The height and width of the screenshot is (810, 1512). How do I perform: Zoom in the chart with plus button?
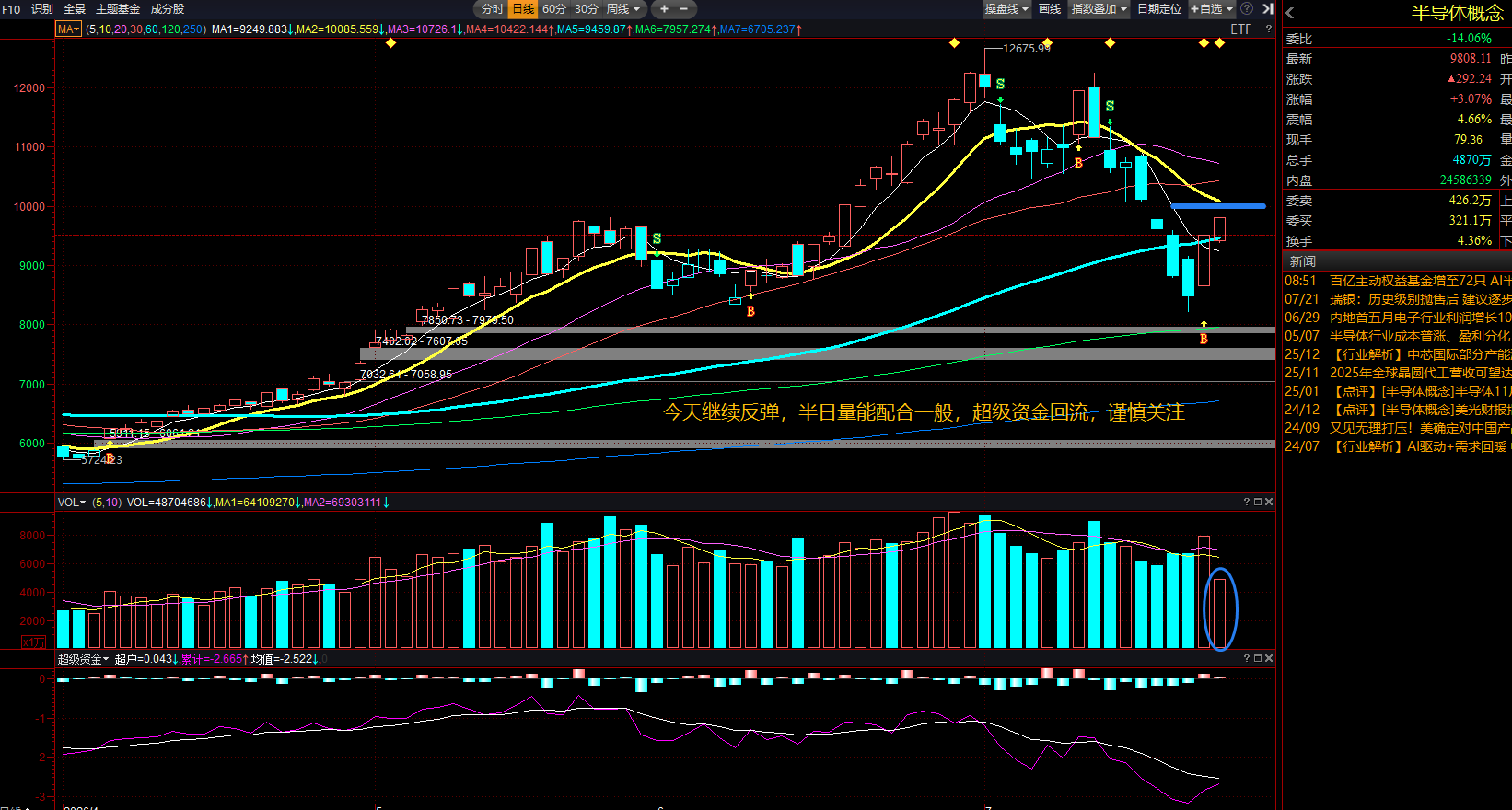664,9
